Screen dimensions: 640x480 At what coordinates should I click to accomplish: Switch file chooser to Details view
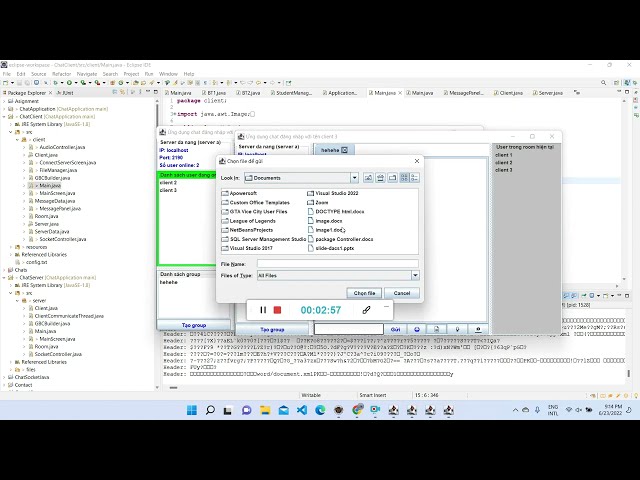click(x=414, y=178)
